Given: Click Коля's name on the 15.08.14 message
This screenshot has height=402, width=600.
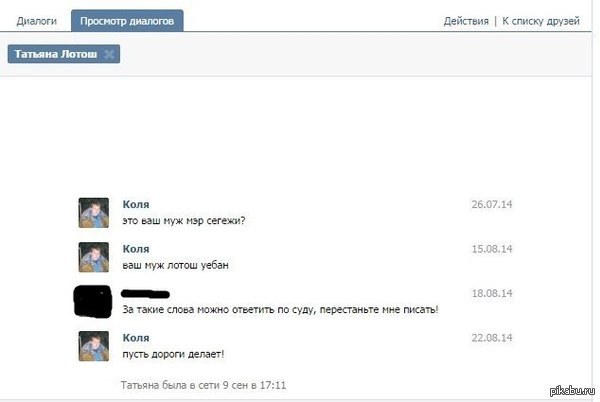Looking at the screenshot, I should 136,249.
